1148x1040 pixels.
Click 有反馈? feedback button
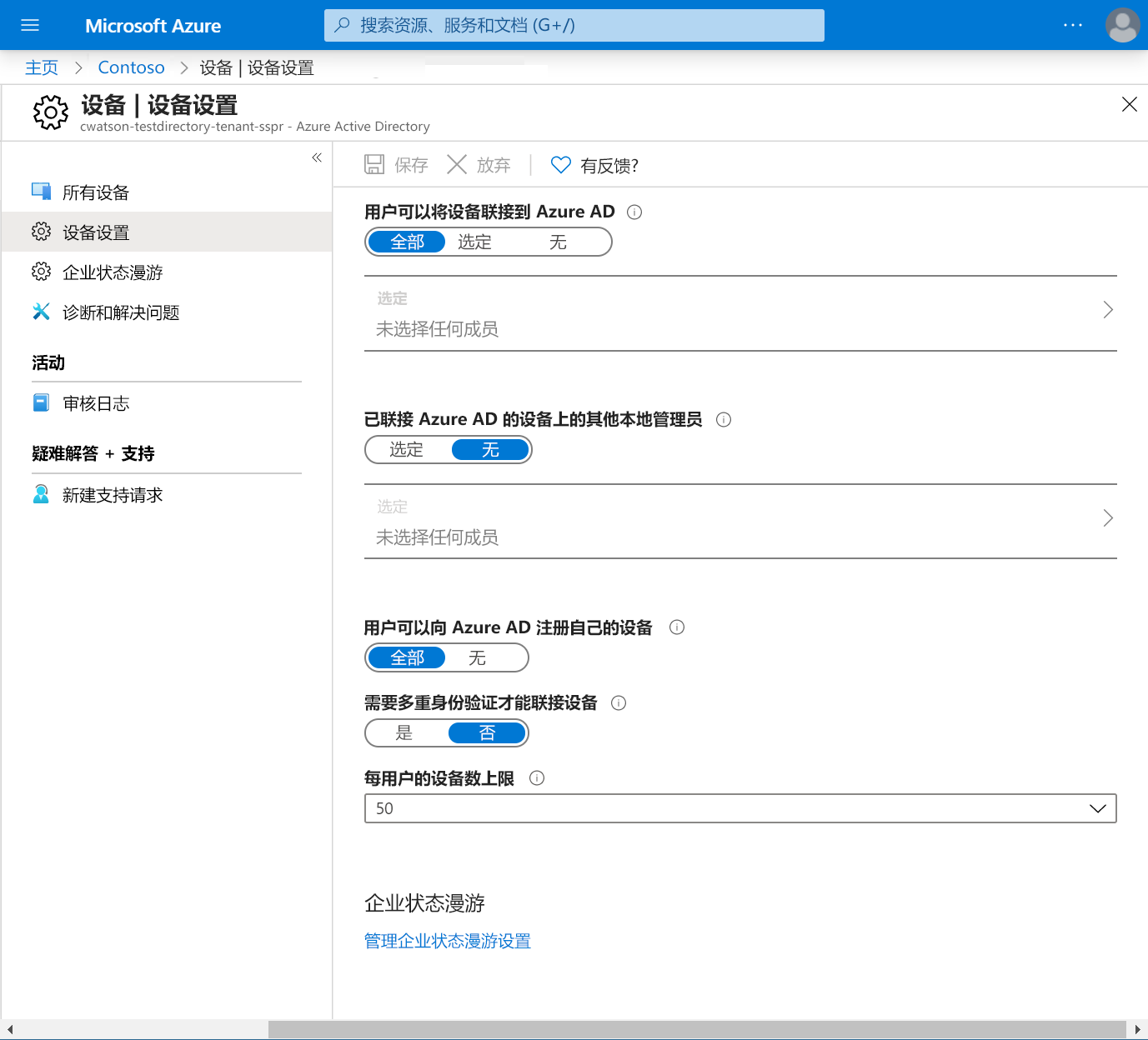click(x=594, y=165)
